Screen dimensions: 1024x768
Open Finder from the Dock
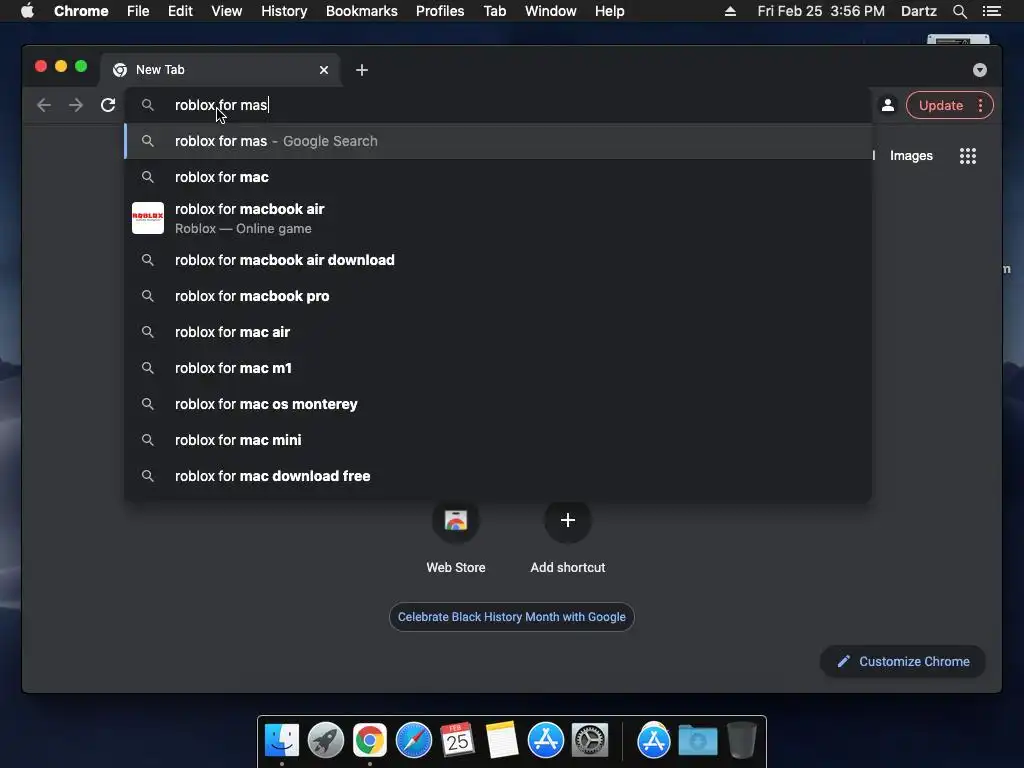point(282,741)
